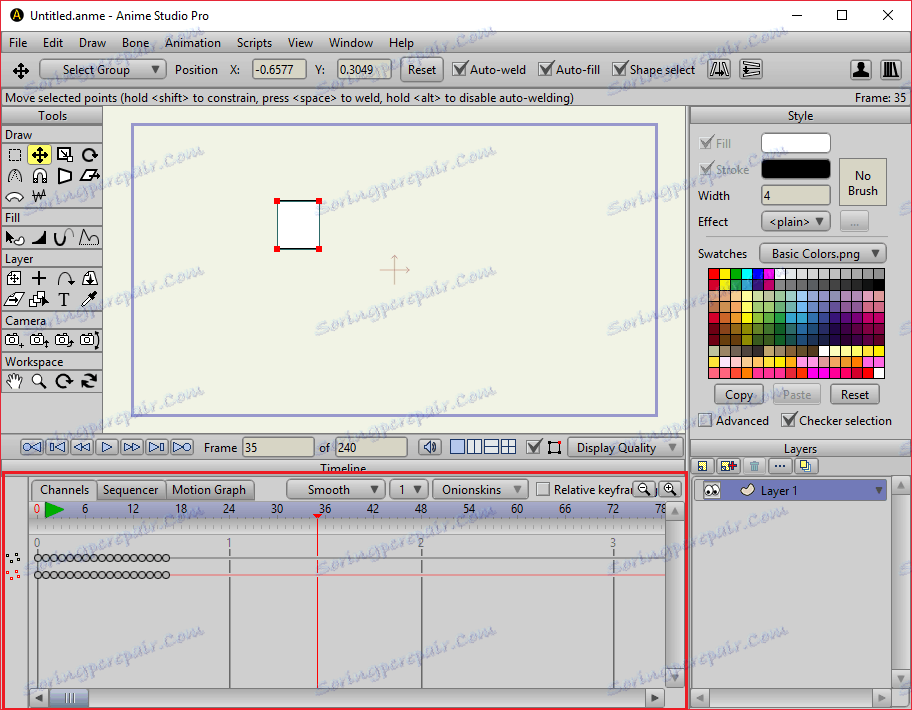This screenshot has width=912, height=710.
Task: Select the Select Points tool in Draw
Action: click(15, 155)
